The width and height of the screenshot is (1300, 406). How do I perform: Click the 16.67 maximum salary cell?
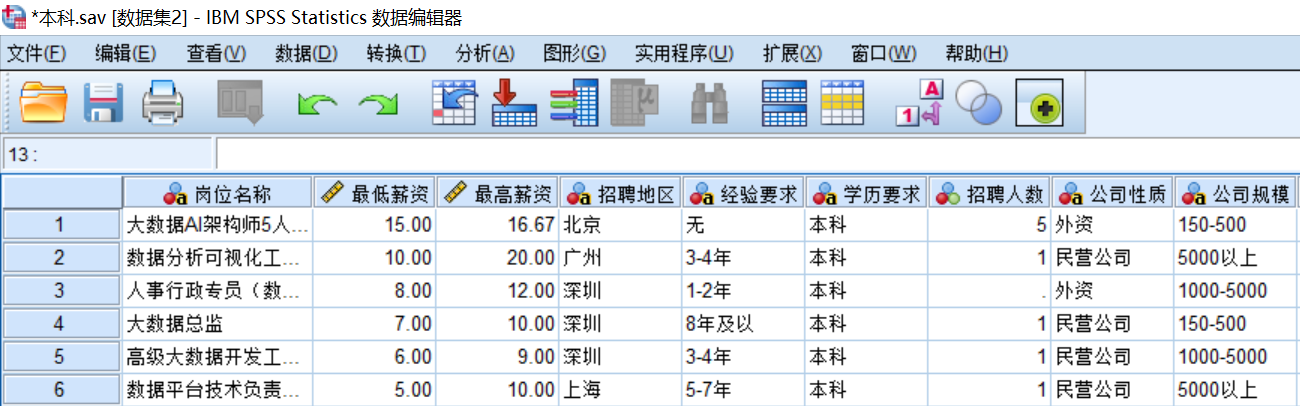(497, 225)
